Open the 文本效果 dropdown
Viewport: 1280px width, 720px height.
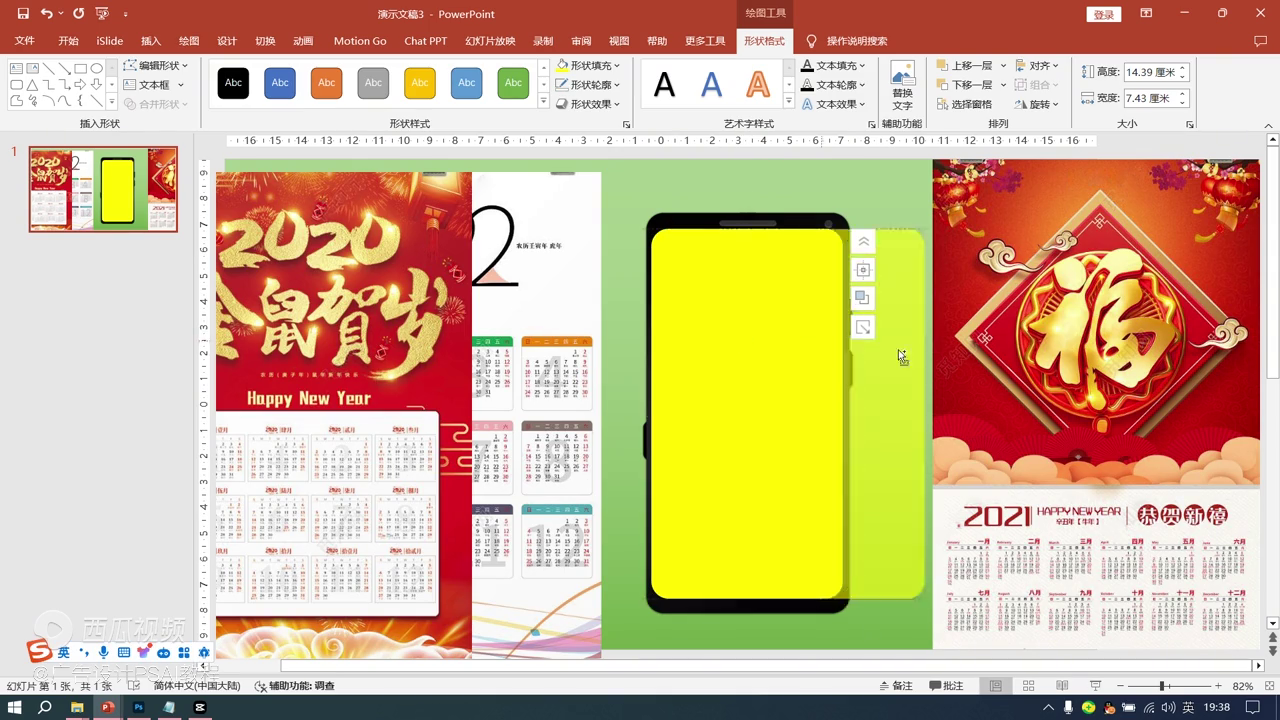[x=834, y=104]
